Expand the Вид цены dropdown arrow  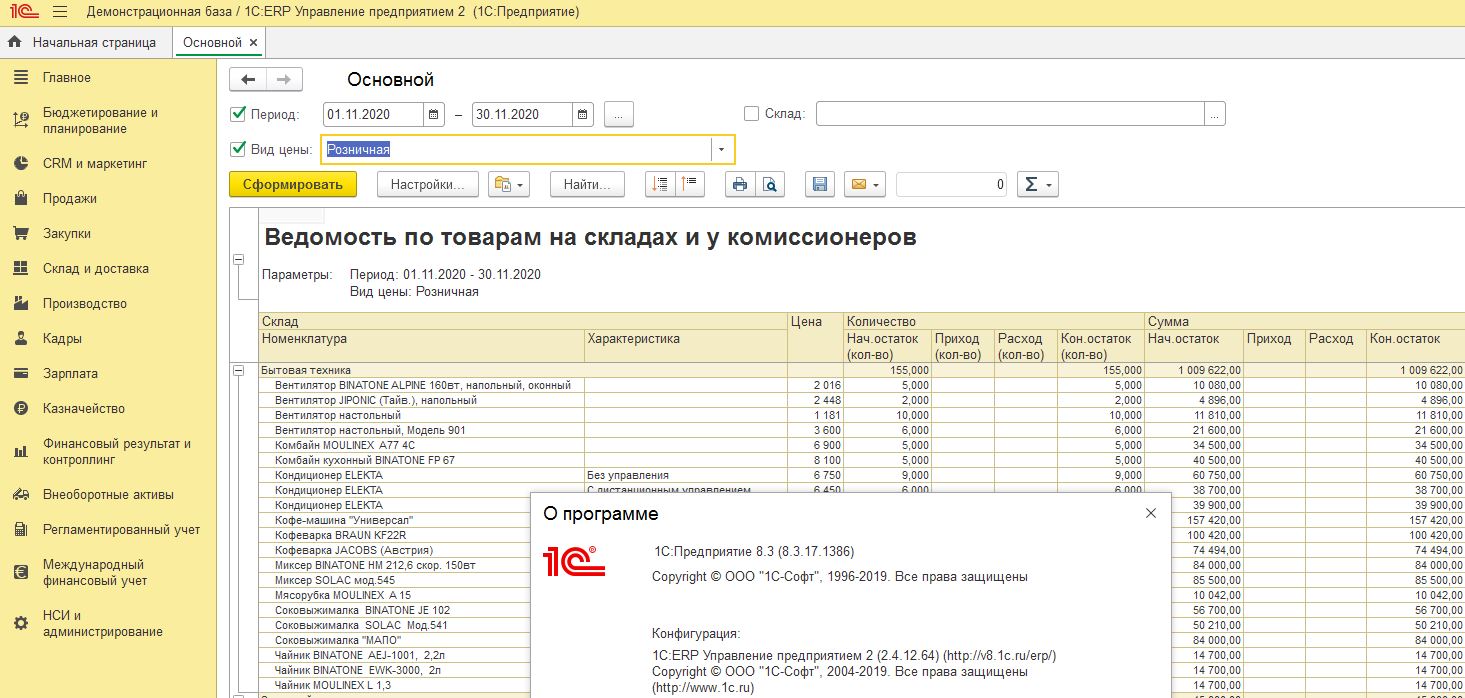[721, 150]
